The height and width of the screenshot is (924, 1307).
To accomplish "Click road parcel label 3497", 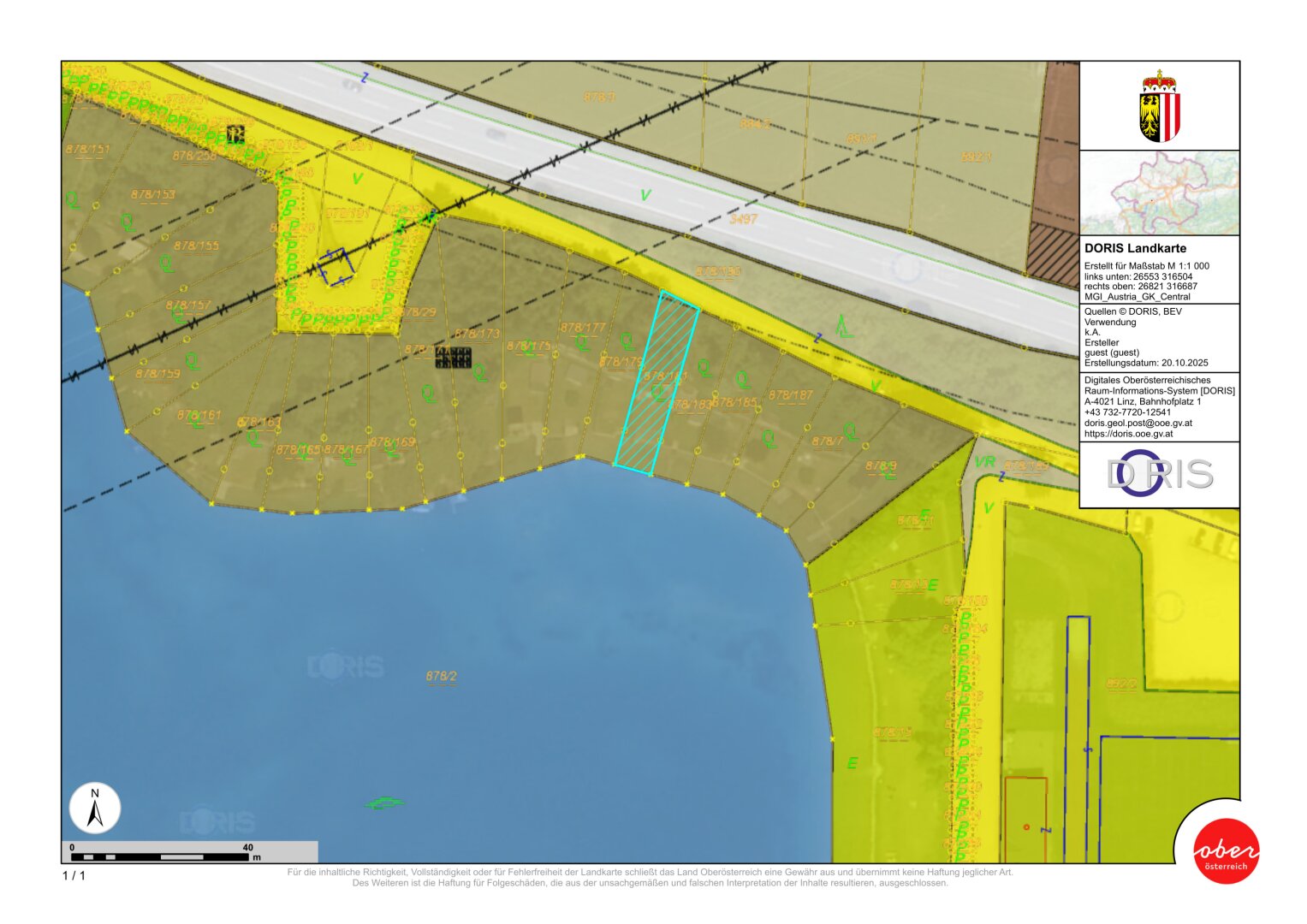I will [x=743, y=219].
